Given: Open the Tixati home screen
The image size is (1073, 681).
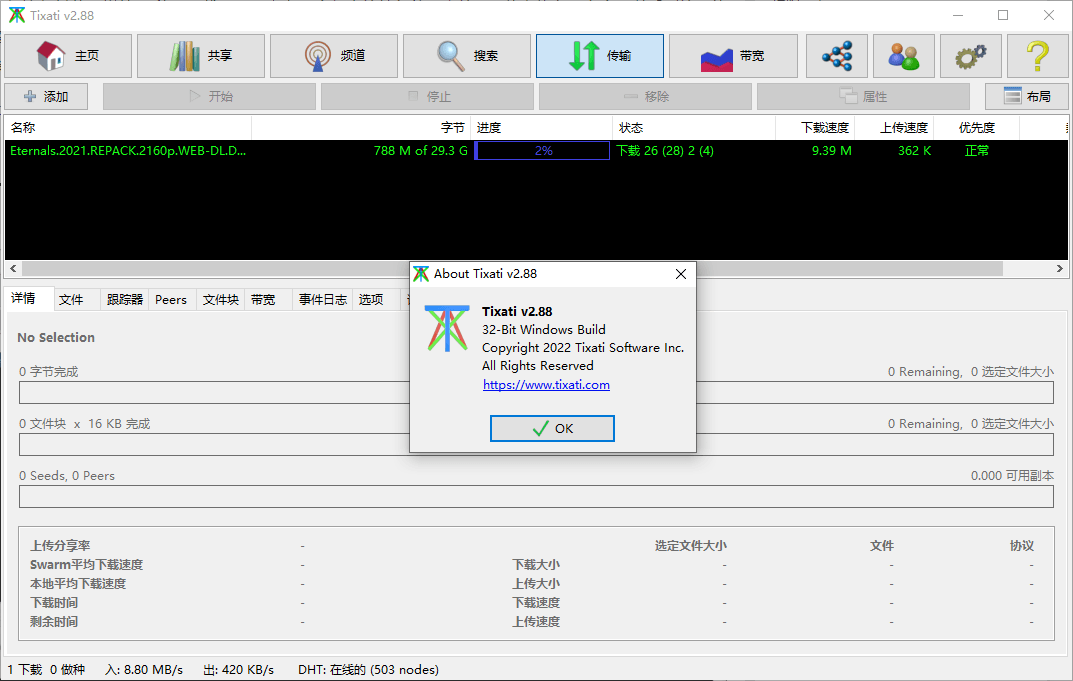Looking at the screenshot, I should (x=67, y=56).
